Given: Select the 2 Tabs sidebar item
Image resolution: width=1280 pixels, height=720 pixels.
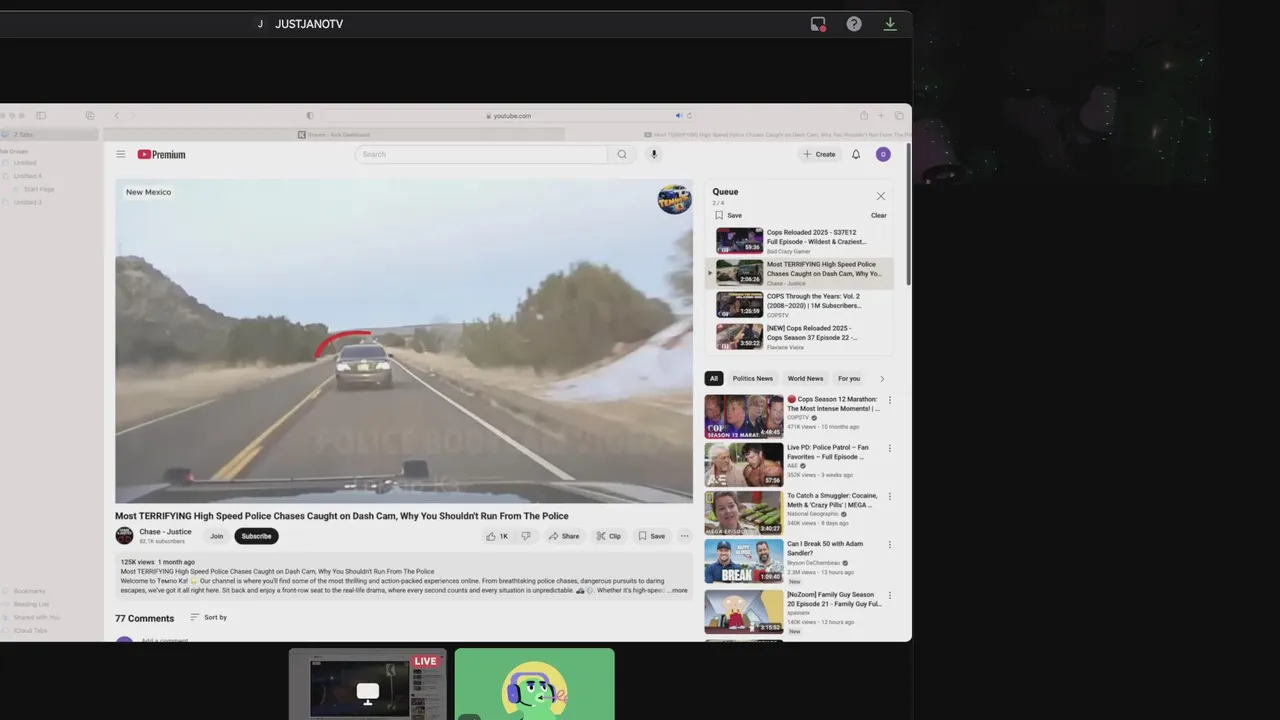Looking at the screenshot, I should (50, 134).
